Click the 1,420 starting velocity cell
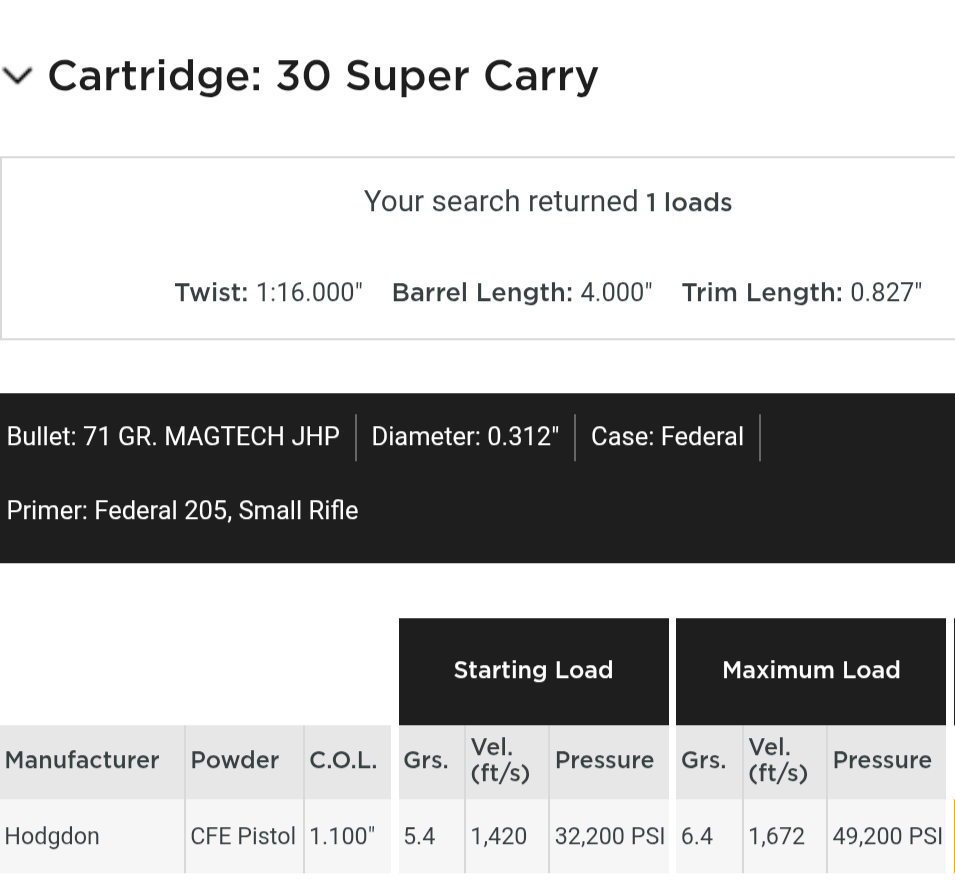Screen dimensions: 955x895 coord(507,836)
